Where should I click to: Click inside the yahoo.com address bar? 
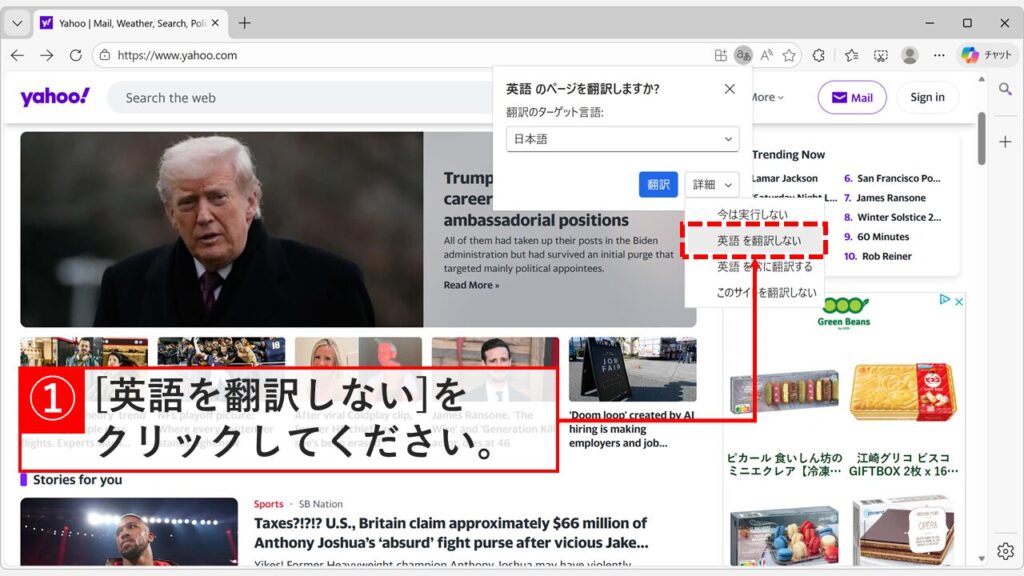pyautogui.click(x=200, y=56)
